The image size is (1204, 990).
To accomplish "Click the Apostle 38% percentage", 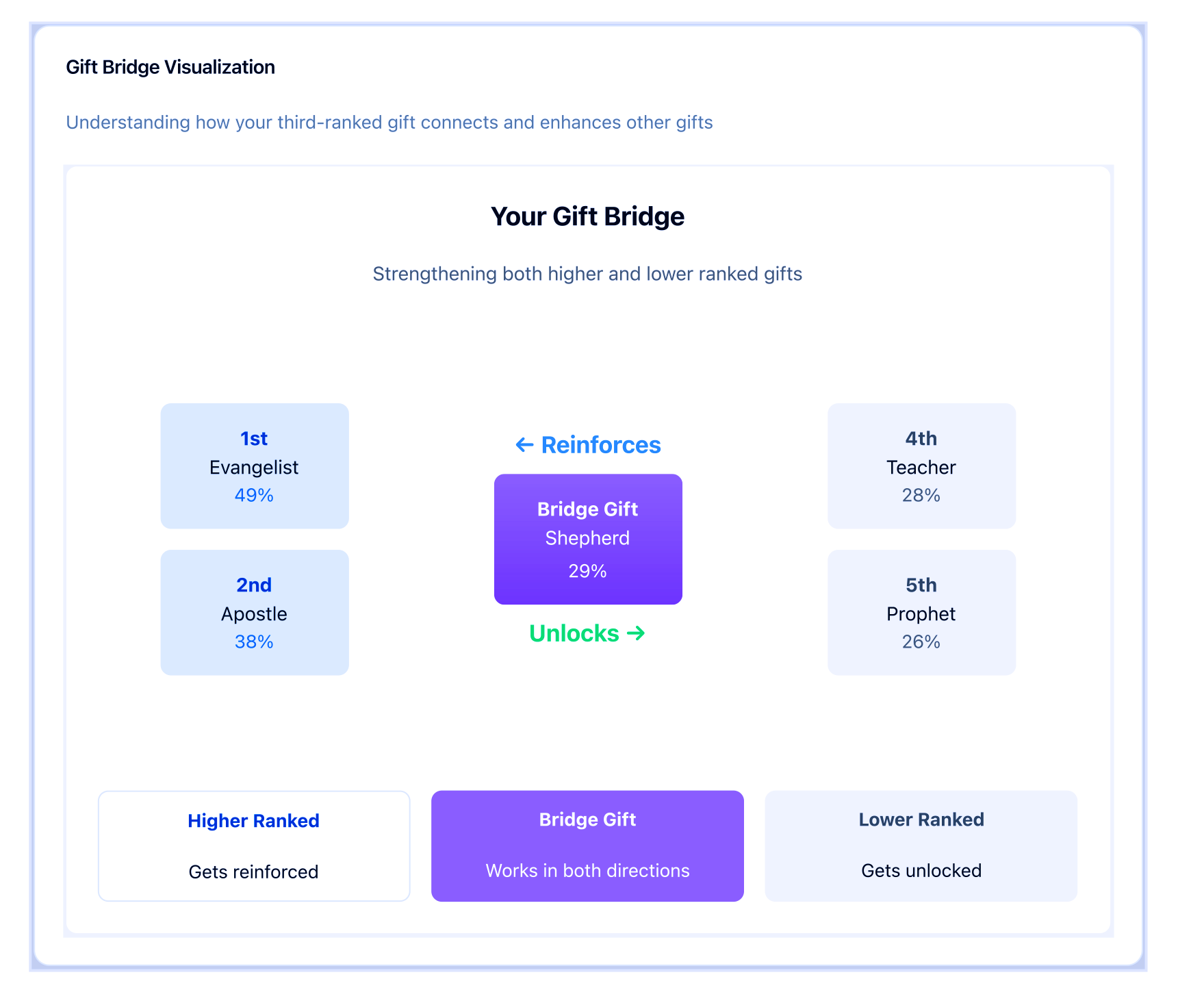I will coord(254,642).
